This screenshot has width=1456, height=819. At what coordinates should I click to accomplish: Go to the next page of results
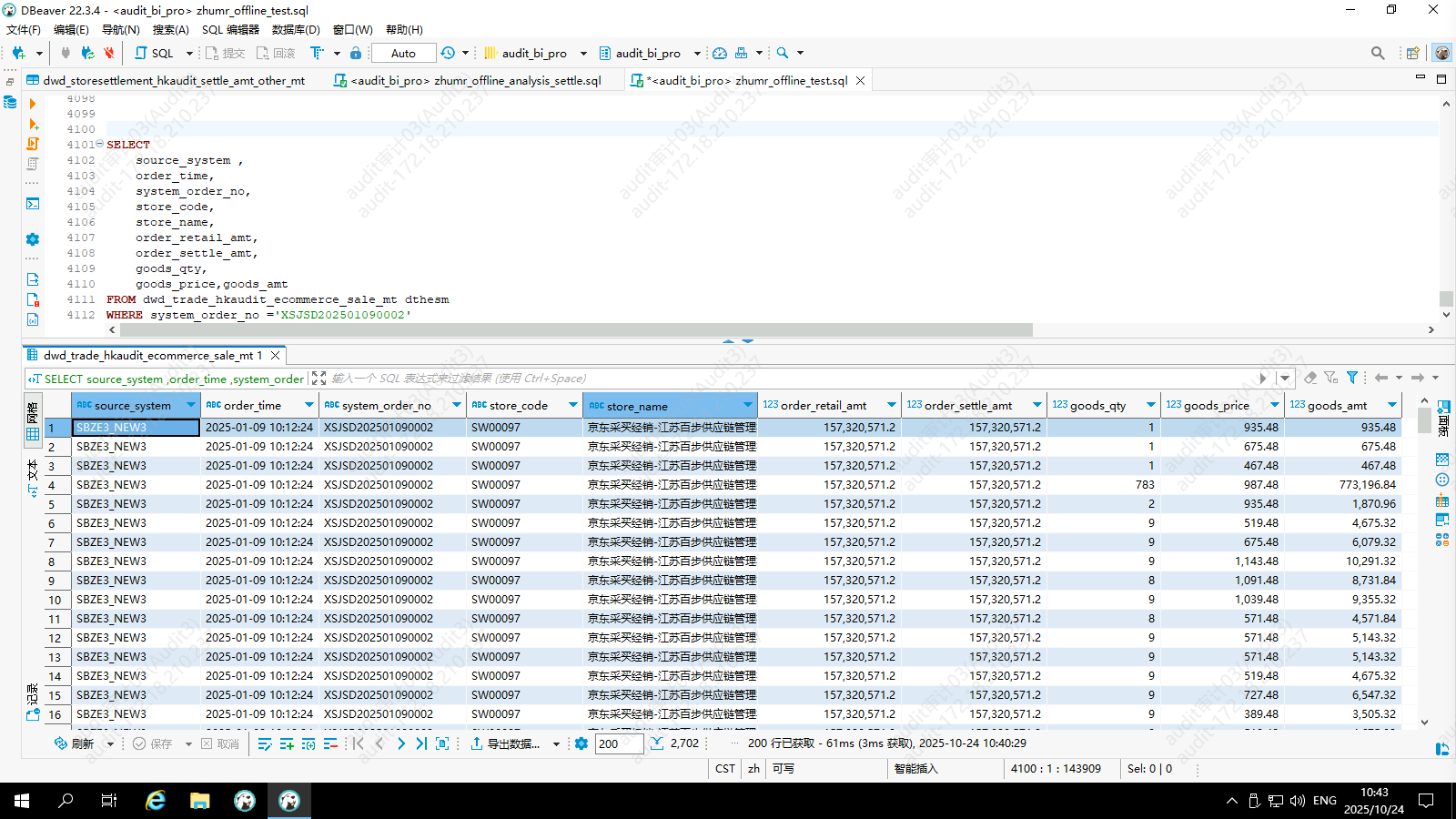tap(400, 744)
